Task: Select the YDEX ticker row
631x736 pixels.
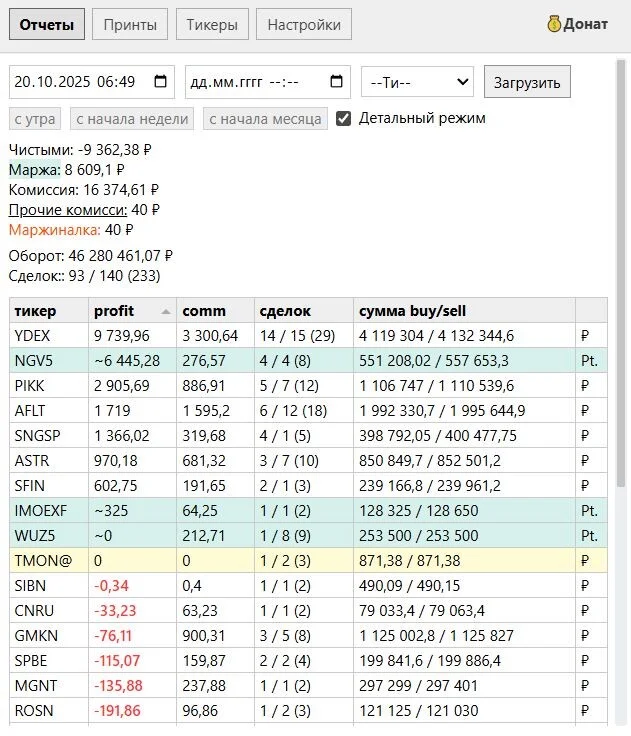Action: pos(308,336)
